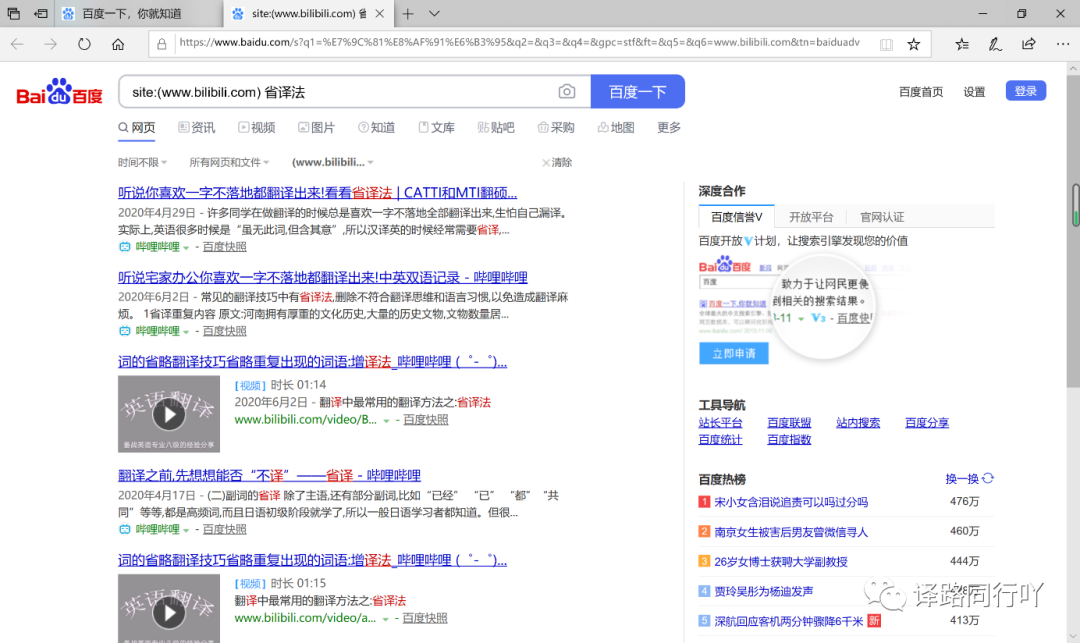Click 换一换 to refresh hot searches
Viewport: 1080px width, 643px height.
[970, 478]
